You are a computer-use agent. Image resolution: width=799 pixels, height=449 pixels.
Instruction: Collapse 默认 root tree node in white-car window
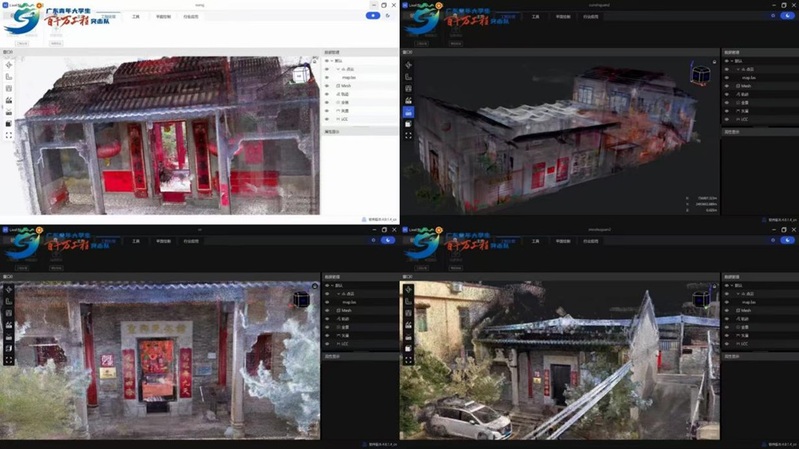point(732,285)
